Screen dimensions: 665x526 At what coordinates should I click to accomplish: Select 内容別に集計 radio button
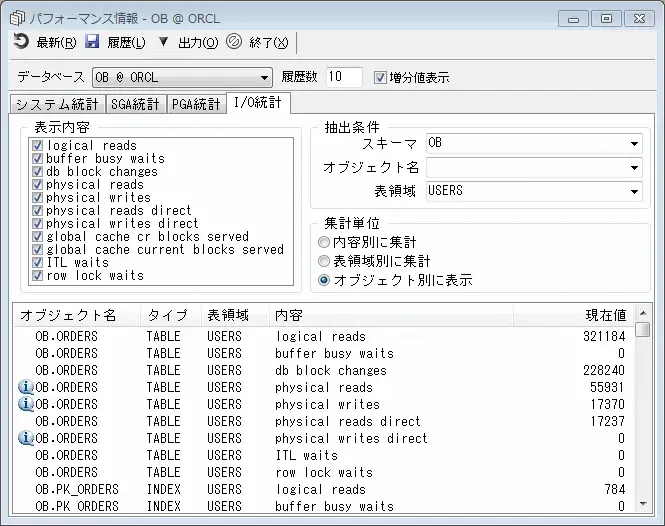coord(323,242)
